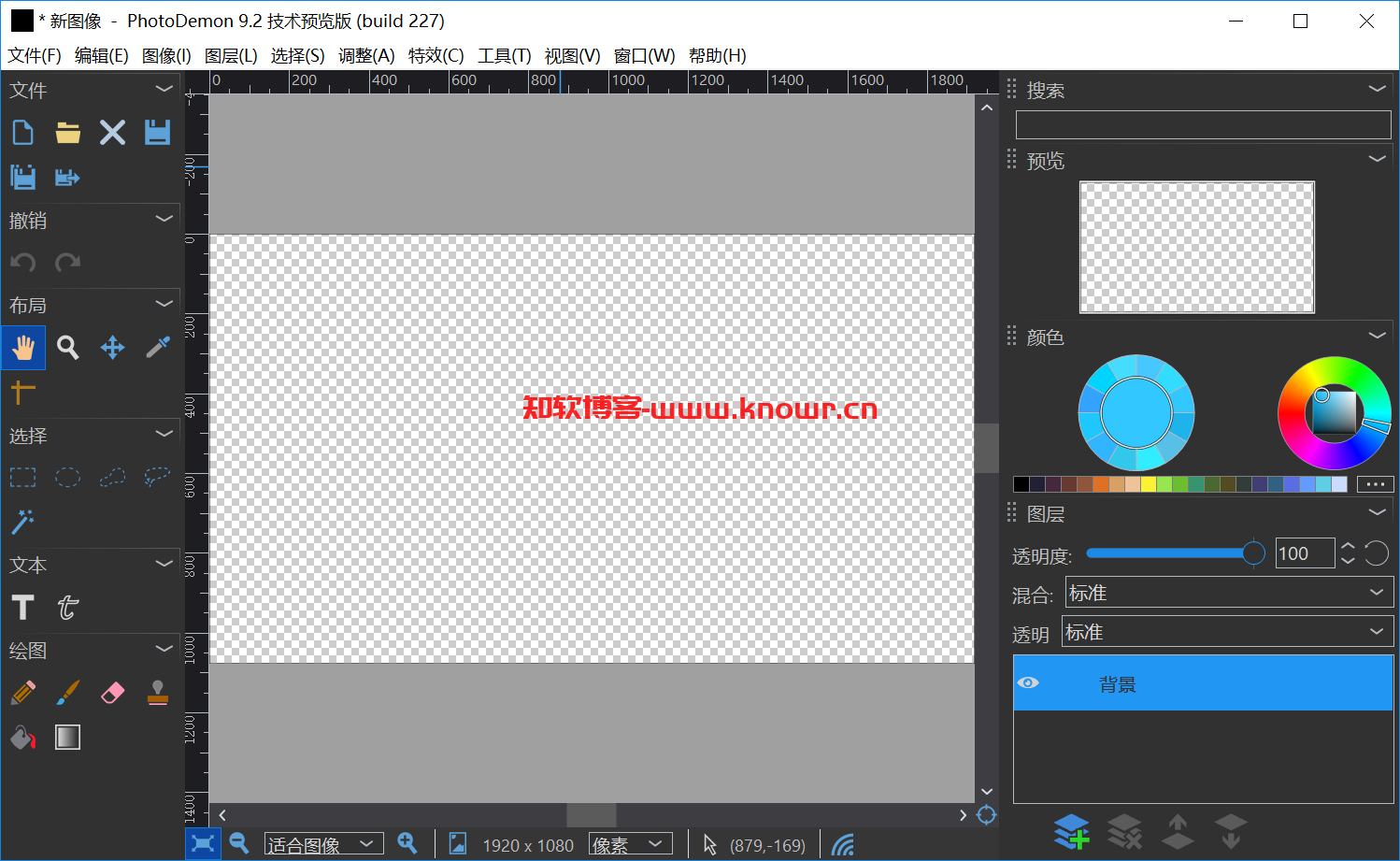
Task: Select the color picker eyedropper tool
Action: point(157,348)
